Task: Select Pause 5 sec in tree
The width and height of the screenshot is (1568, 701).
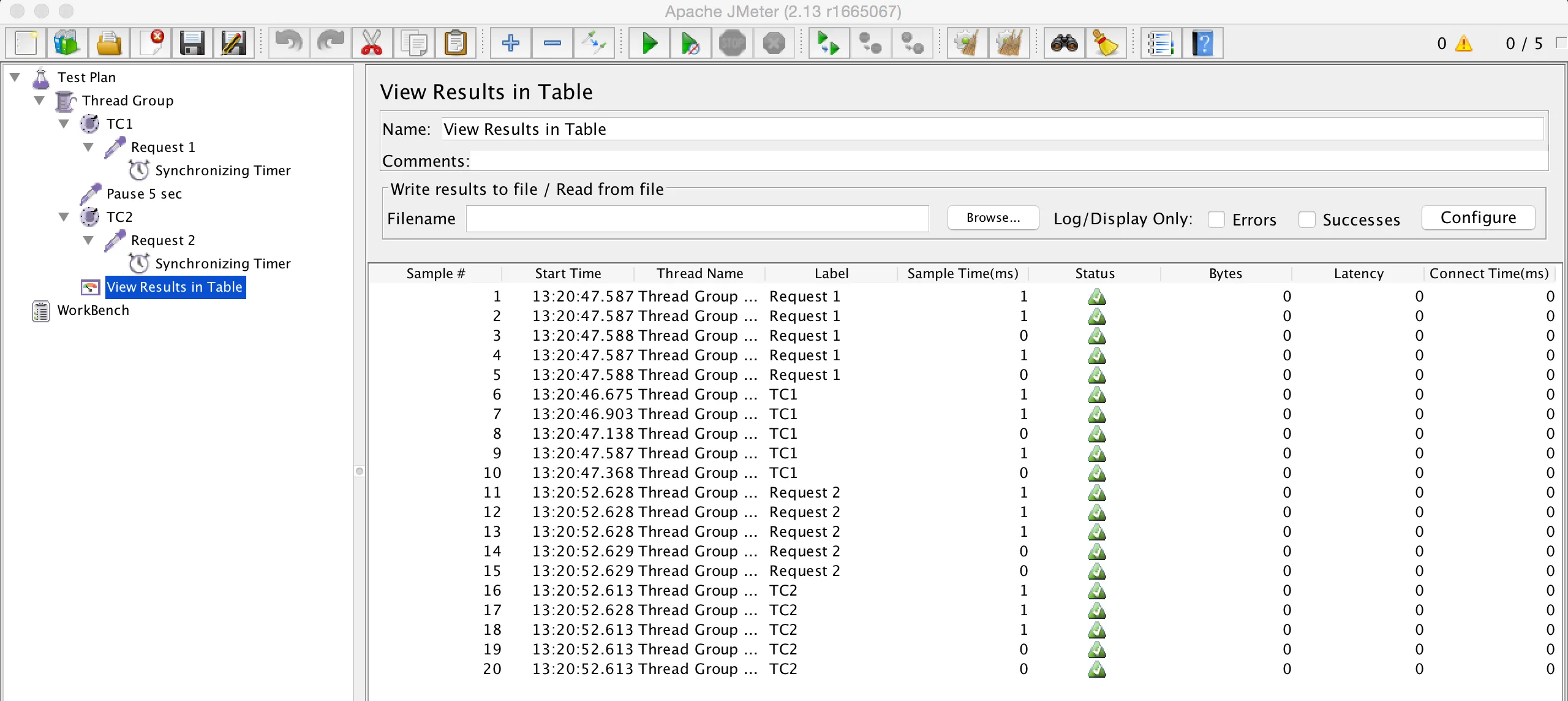Action: [x=144, y=194]
